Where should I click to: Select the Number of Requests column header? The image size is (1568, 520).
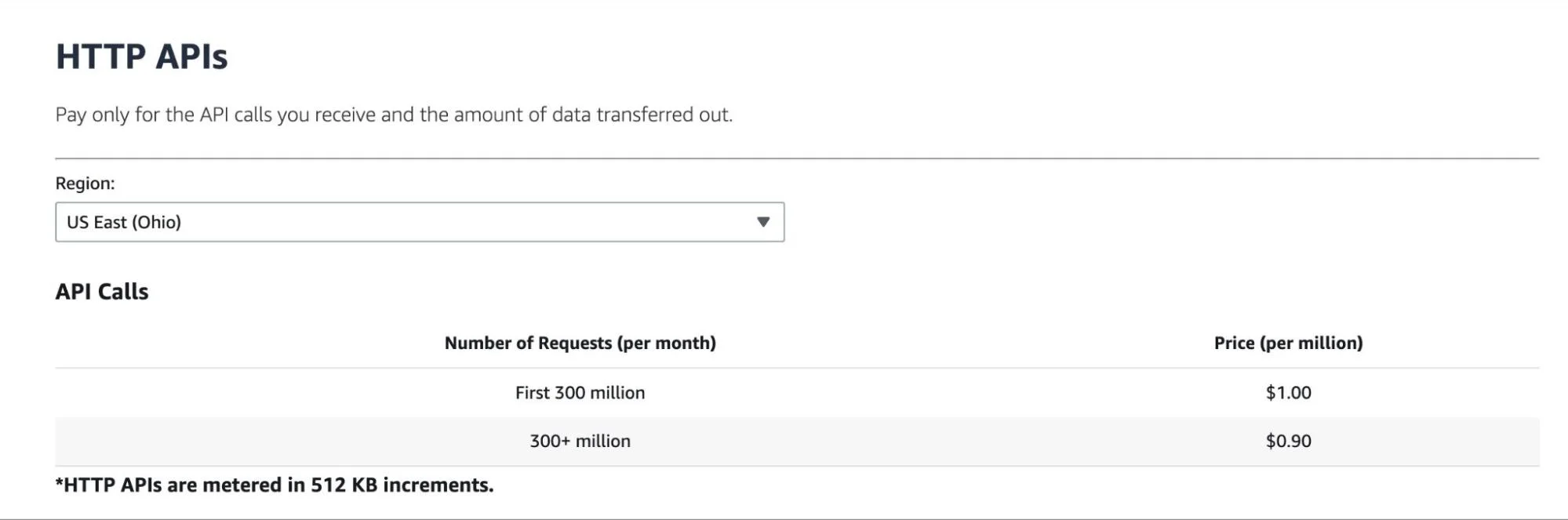(580, 343)
